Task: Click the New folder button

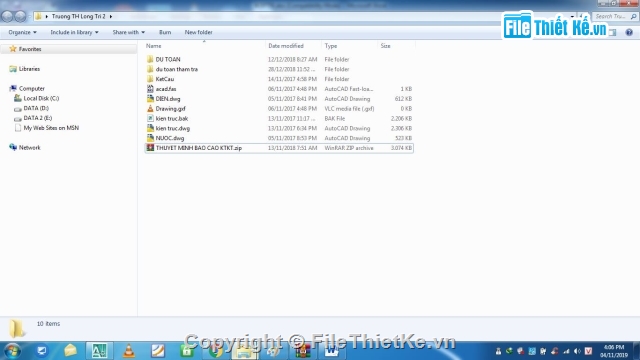Action: pyautogui.click(x=198, y=32)
